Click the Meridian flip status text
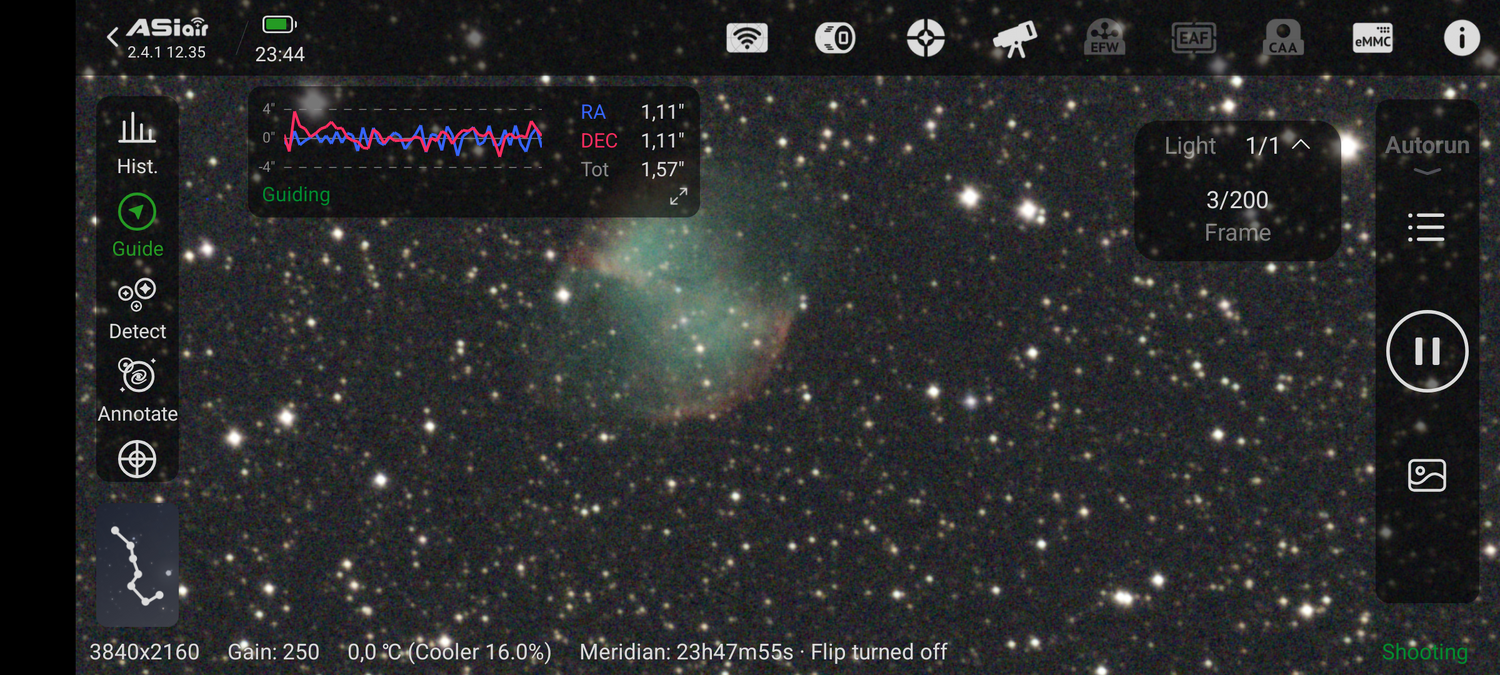 click(763, 653)
